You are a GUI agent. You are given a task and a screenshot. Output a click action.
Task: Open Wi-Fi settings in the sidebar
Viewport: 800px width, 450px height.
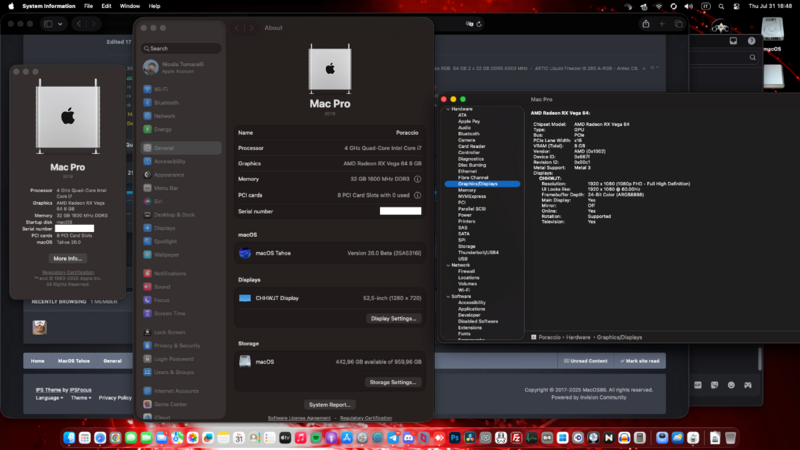161,89
